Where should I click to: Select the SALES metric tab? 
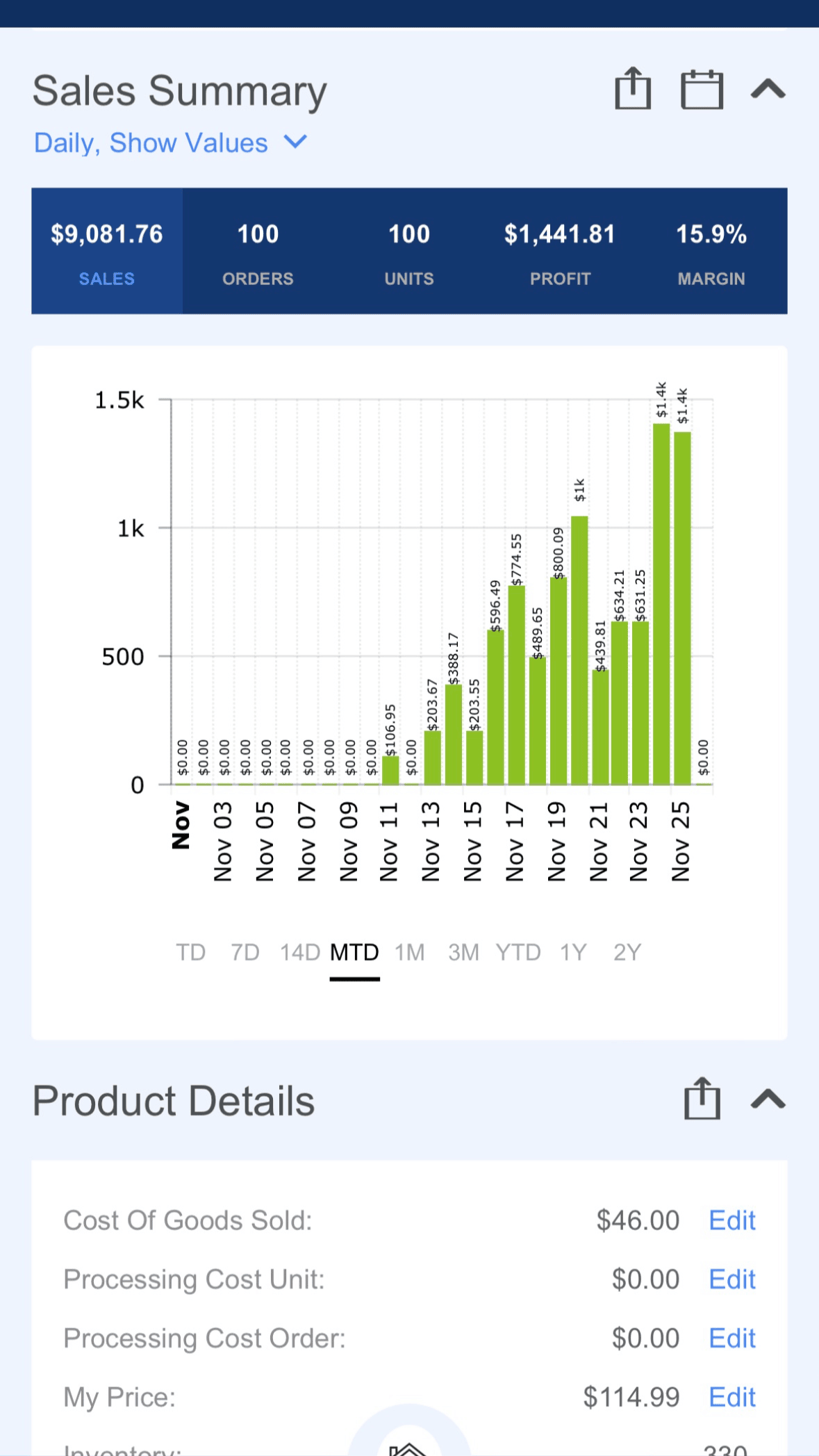107,251
